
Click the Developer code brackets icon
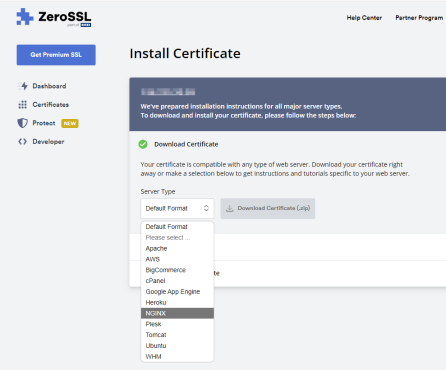click(x=22, y=142)
